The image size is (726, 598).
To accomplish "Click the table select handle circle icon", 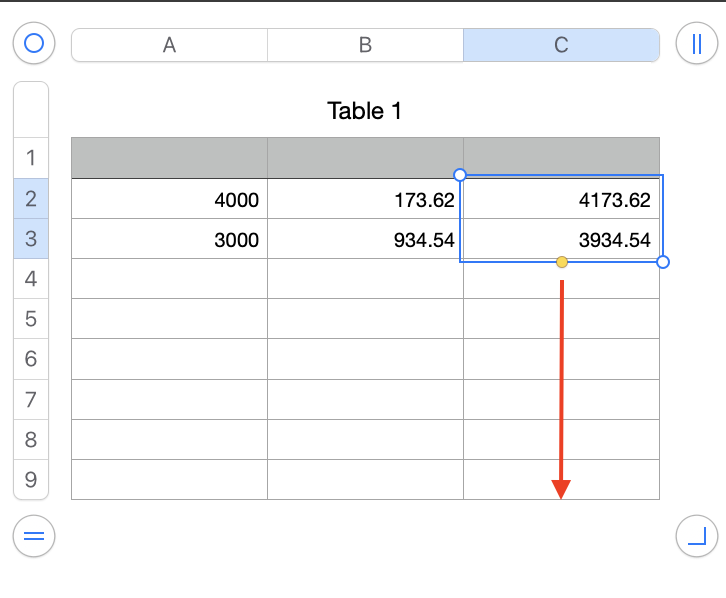I will 34,43.
